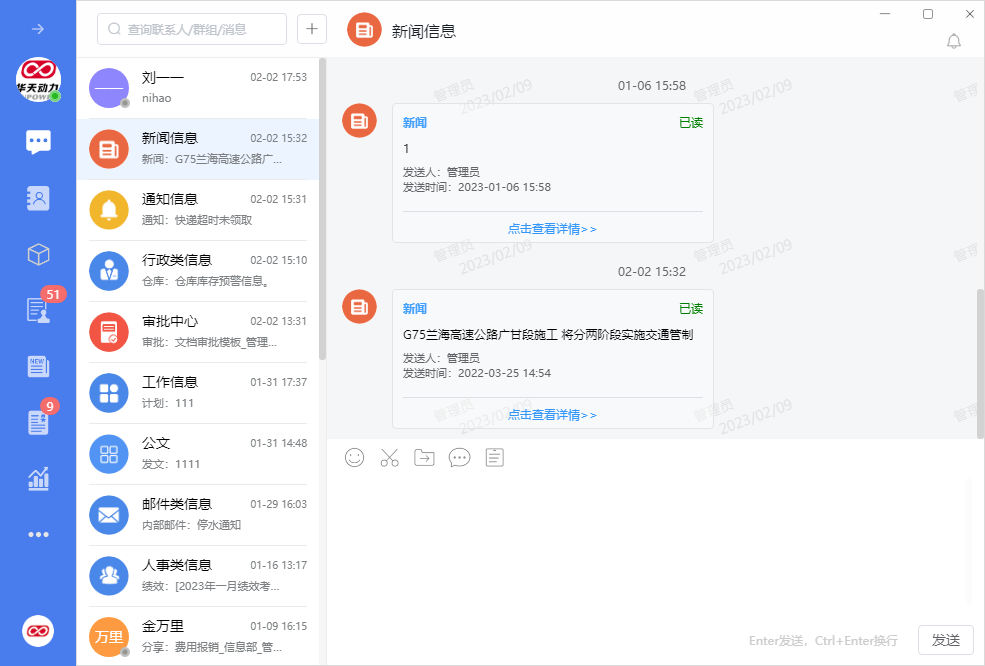Open chat history speech bubble icon
Viewport: 985px width, 666px height.
click(459, 457)
